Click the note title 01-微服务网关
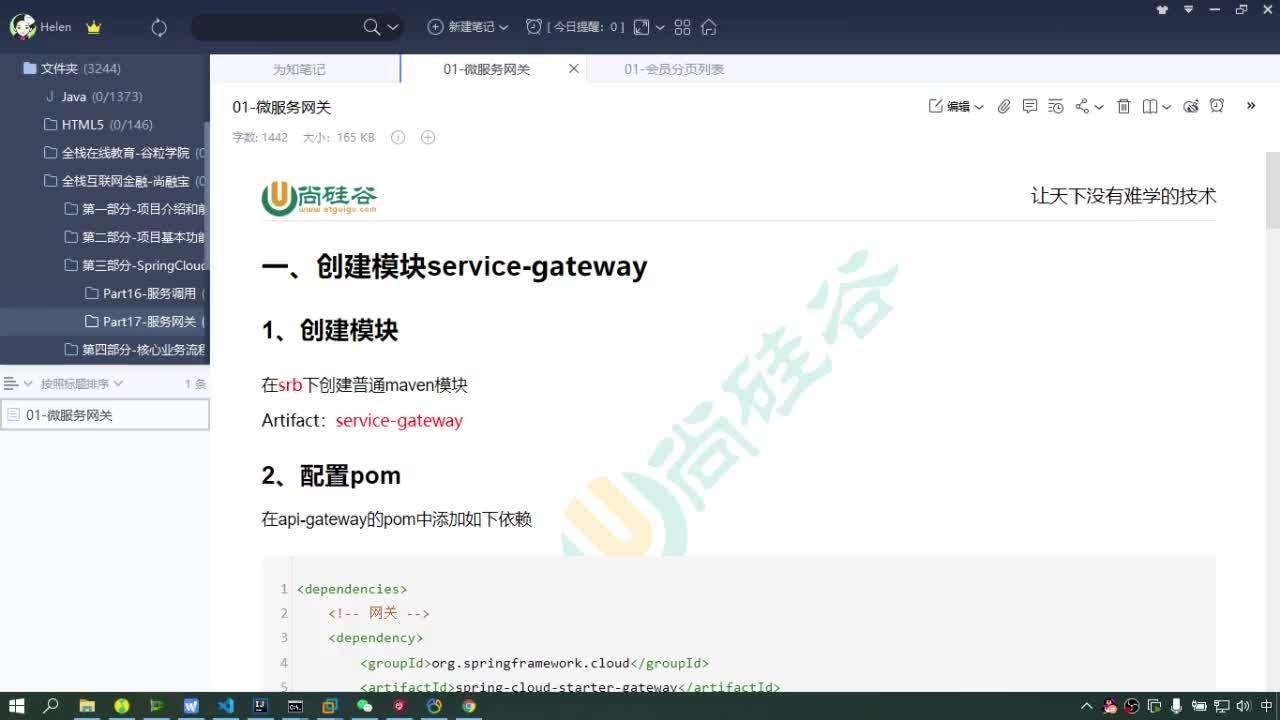 [282, 107]
